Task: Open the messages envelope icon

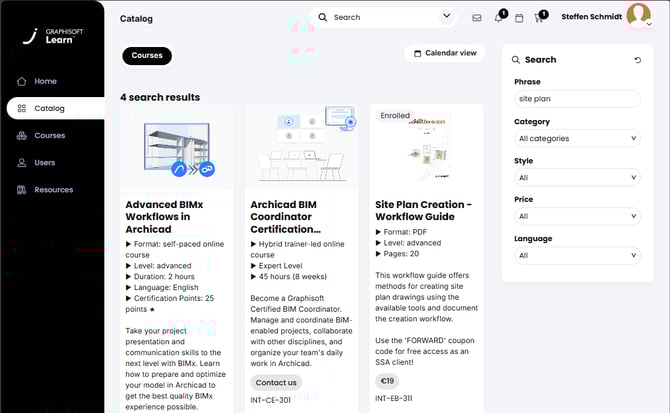Action: (477, 17)
